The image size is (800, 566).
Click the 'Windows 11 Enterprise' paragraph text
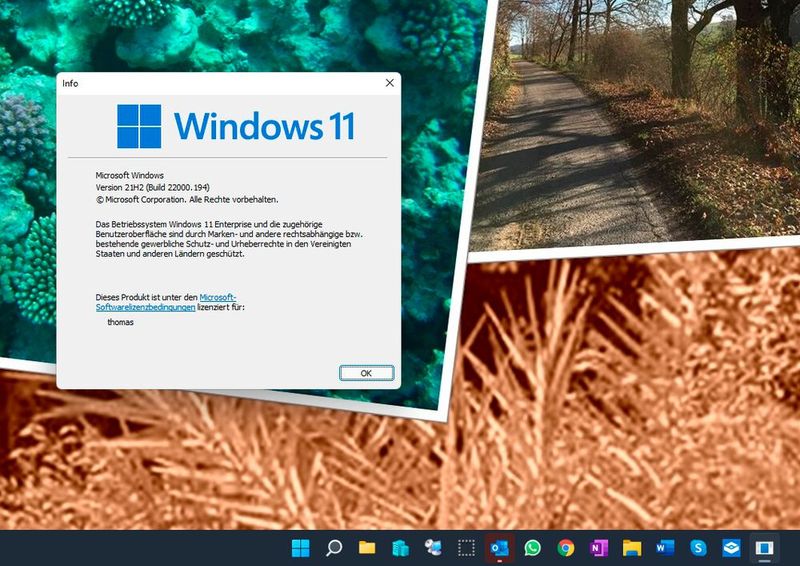coord(230,239)
